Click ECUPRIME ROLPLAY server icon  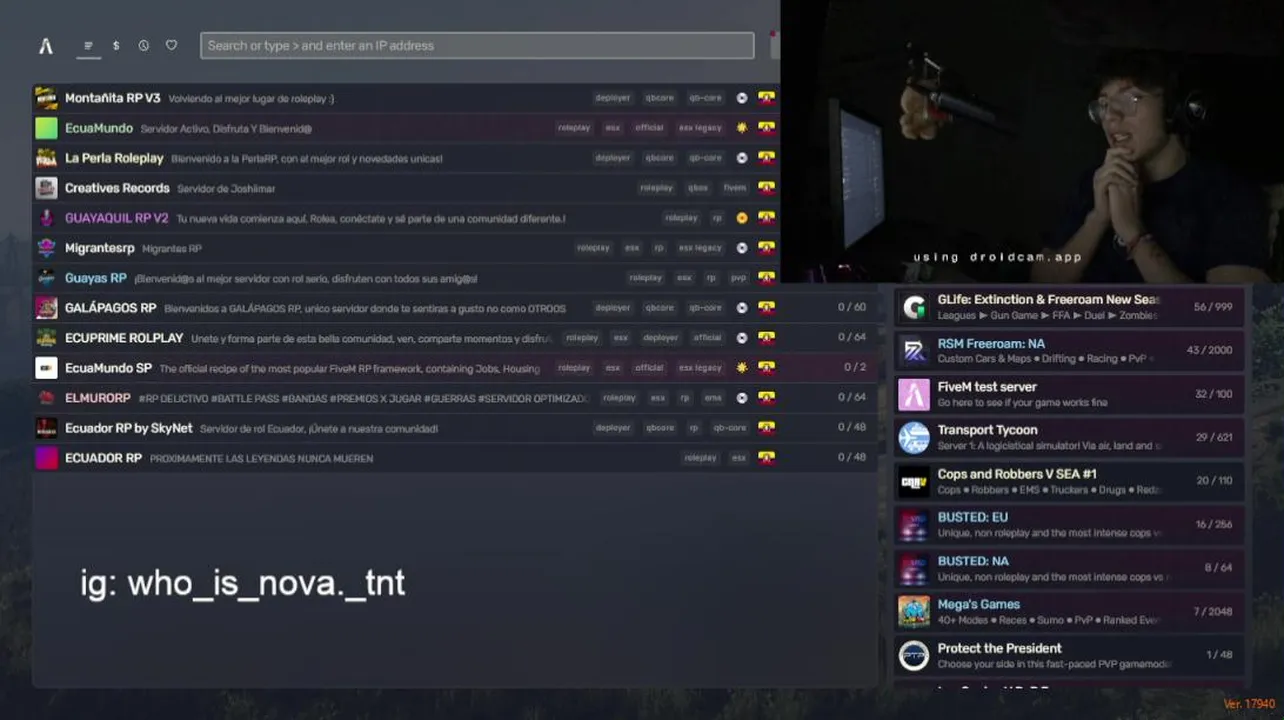46,338
